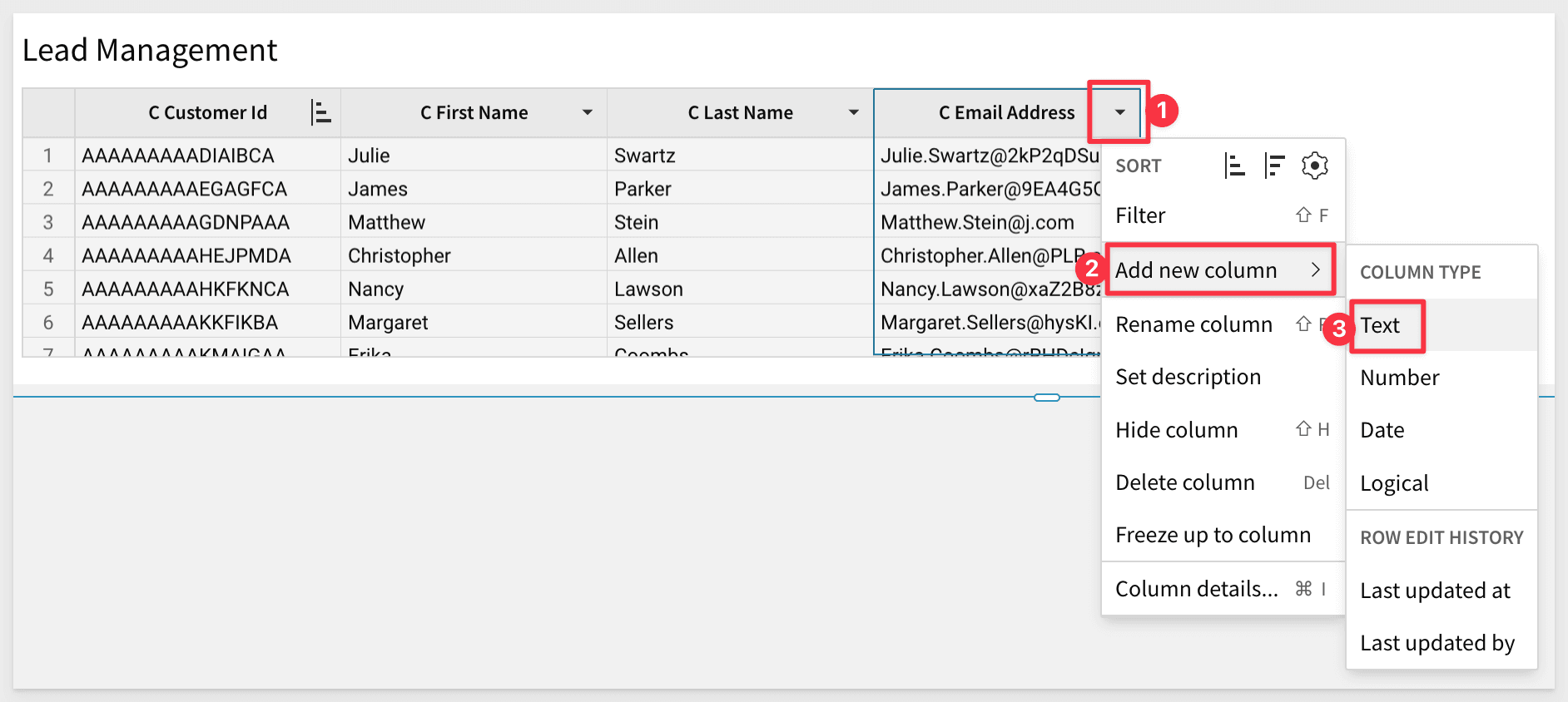
Task: Click sort icon in Customer Id header
Action: 320,112
